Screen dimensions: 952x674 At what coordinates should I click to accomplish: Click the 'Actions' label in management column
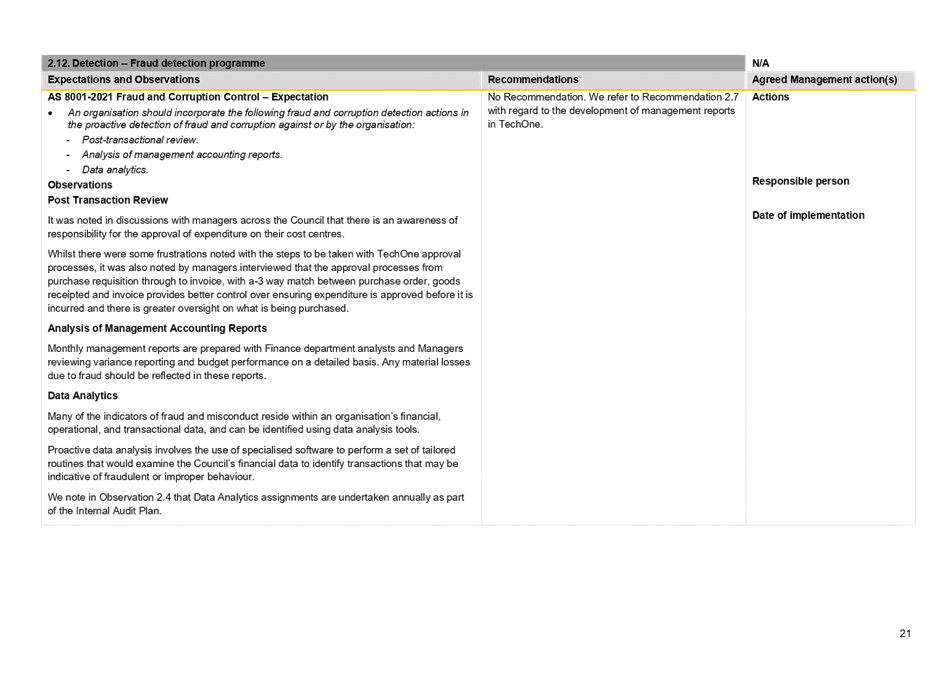click(x=770, y=97)
